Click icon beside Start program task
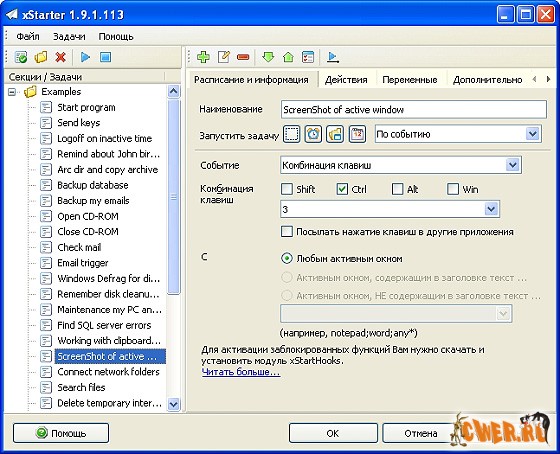Screen dimensions: 560x454 (46, 107)
